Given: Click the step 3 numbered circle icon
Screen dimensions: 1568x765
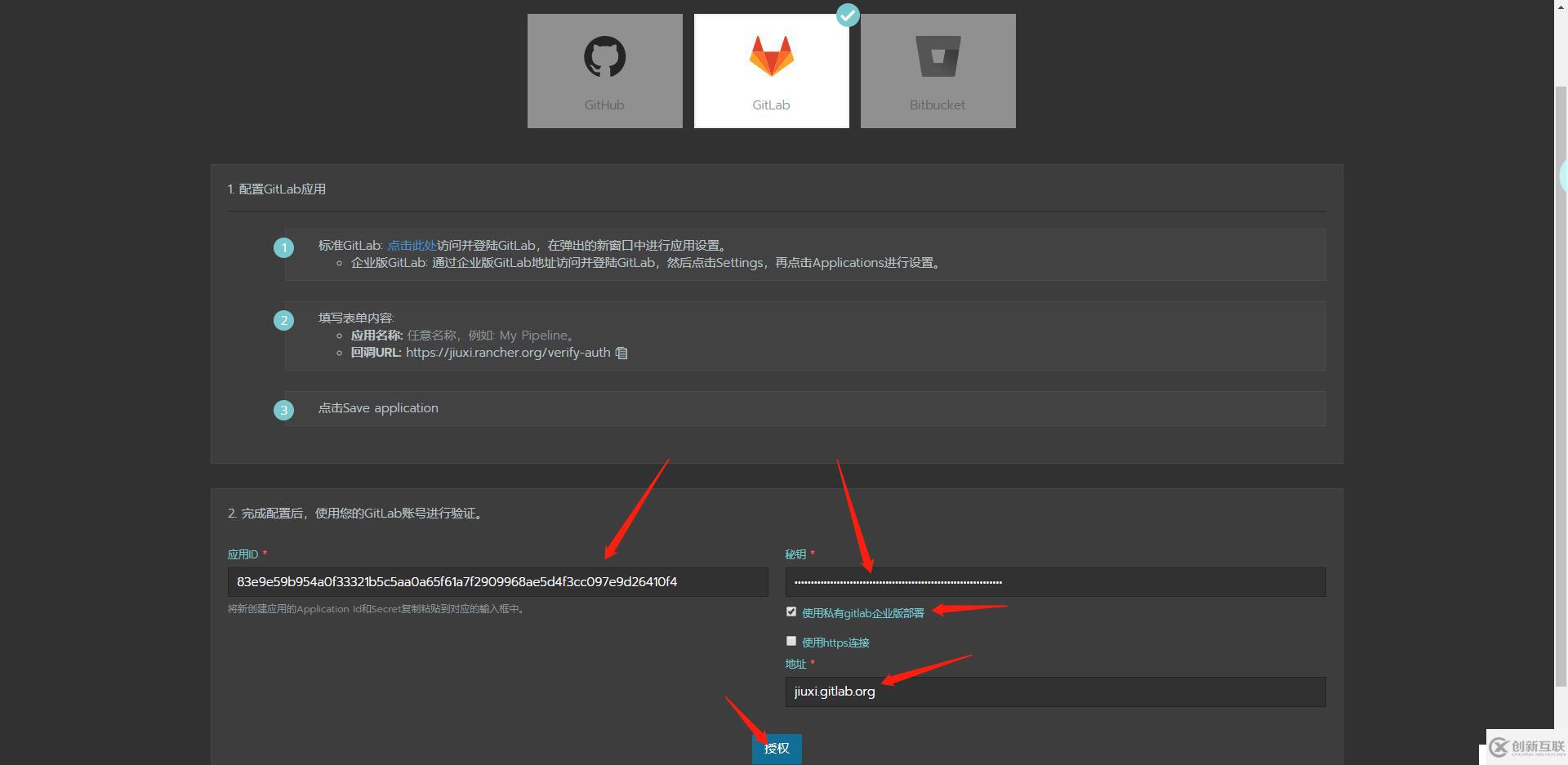Looking at the screenshot, I should (283, 410).
